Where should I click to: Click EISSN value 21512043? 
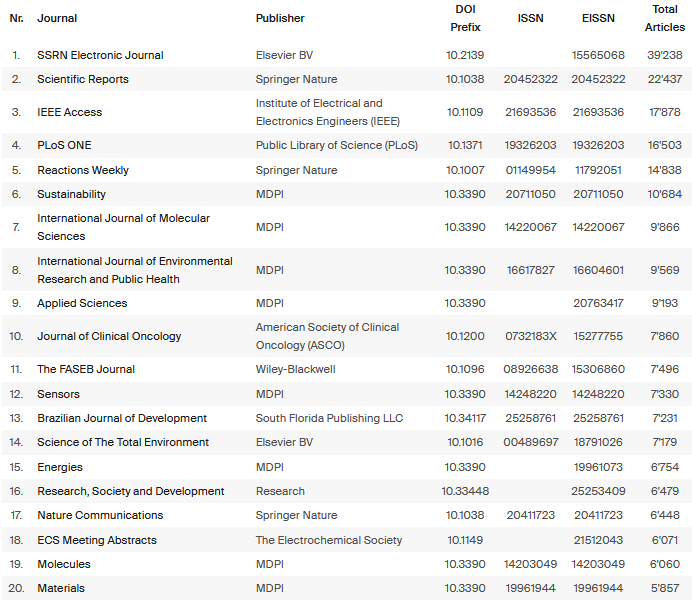[598, 540]
